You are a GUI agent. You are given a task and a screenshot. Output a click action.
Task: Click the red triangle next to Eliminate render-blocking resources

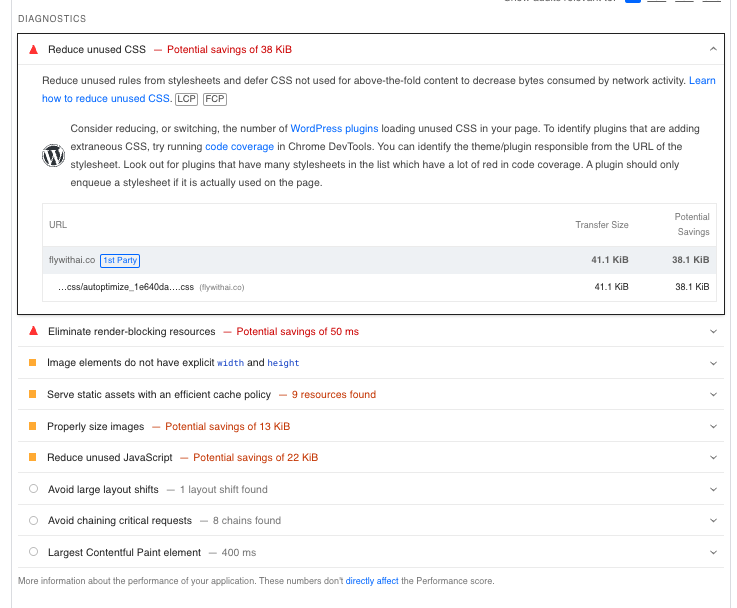click(33, 331)
